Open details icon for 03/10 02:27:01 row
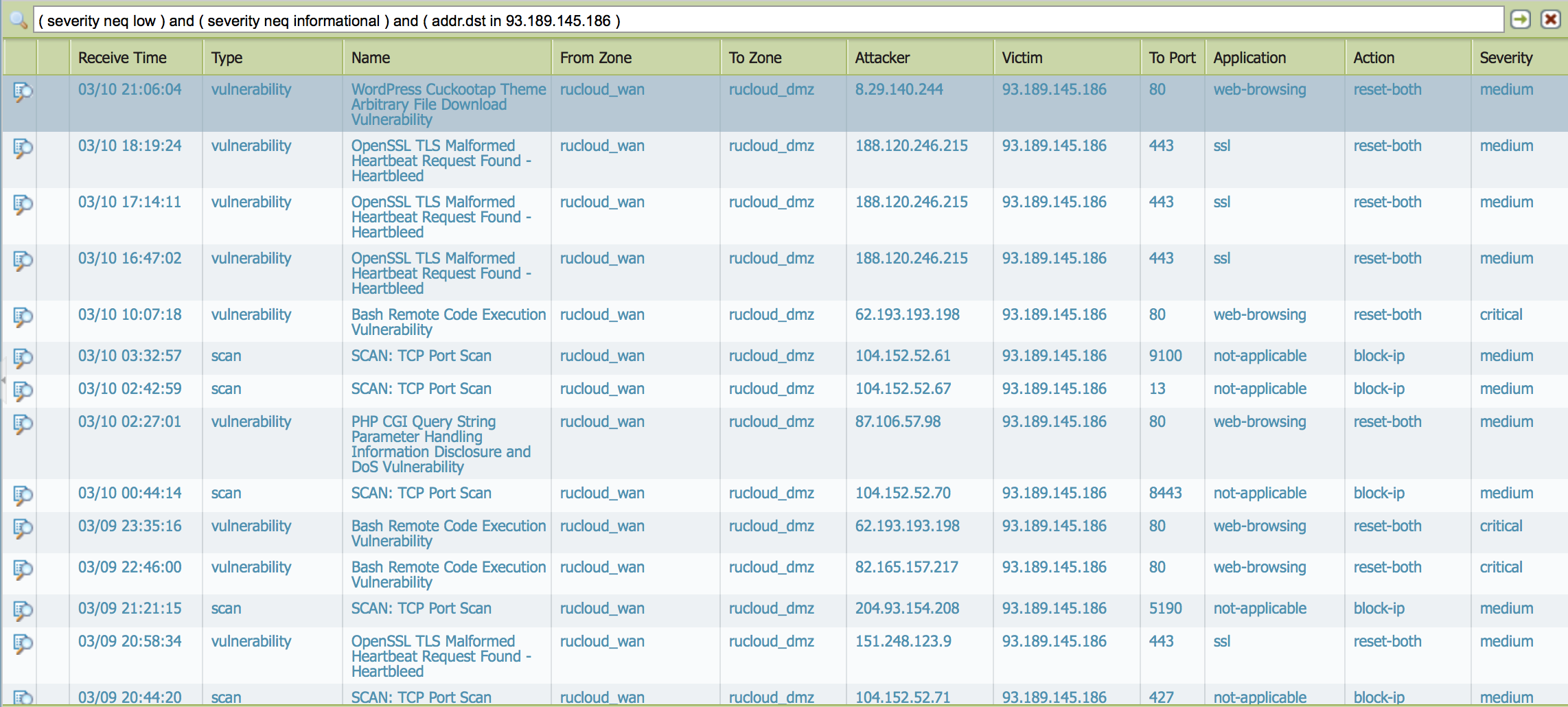The width and height of the screenshot is (1568, 707). 23,424
